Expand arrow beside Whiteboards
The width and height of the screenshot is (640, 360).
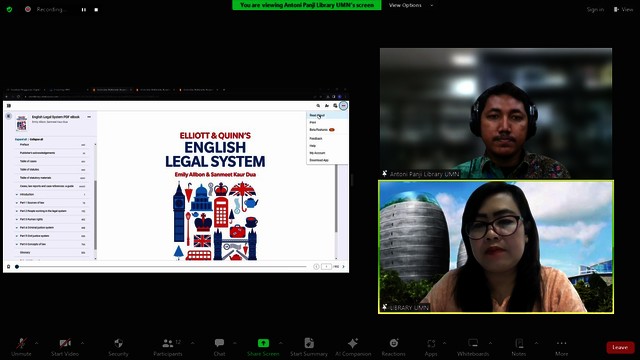tap(490, 343)
